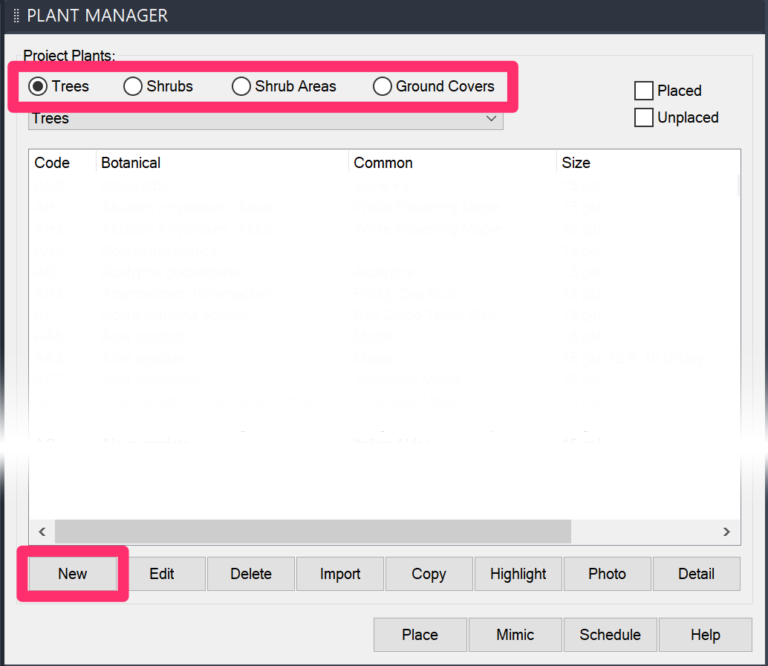
Task: Open the Trees category dropdown
Action: tap(265, 119)
